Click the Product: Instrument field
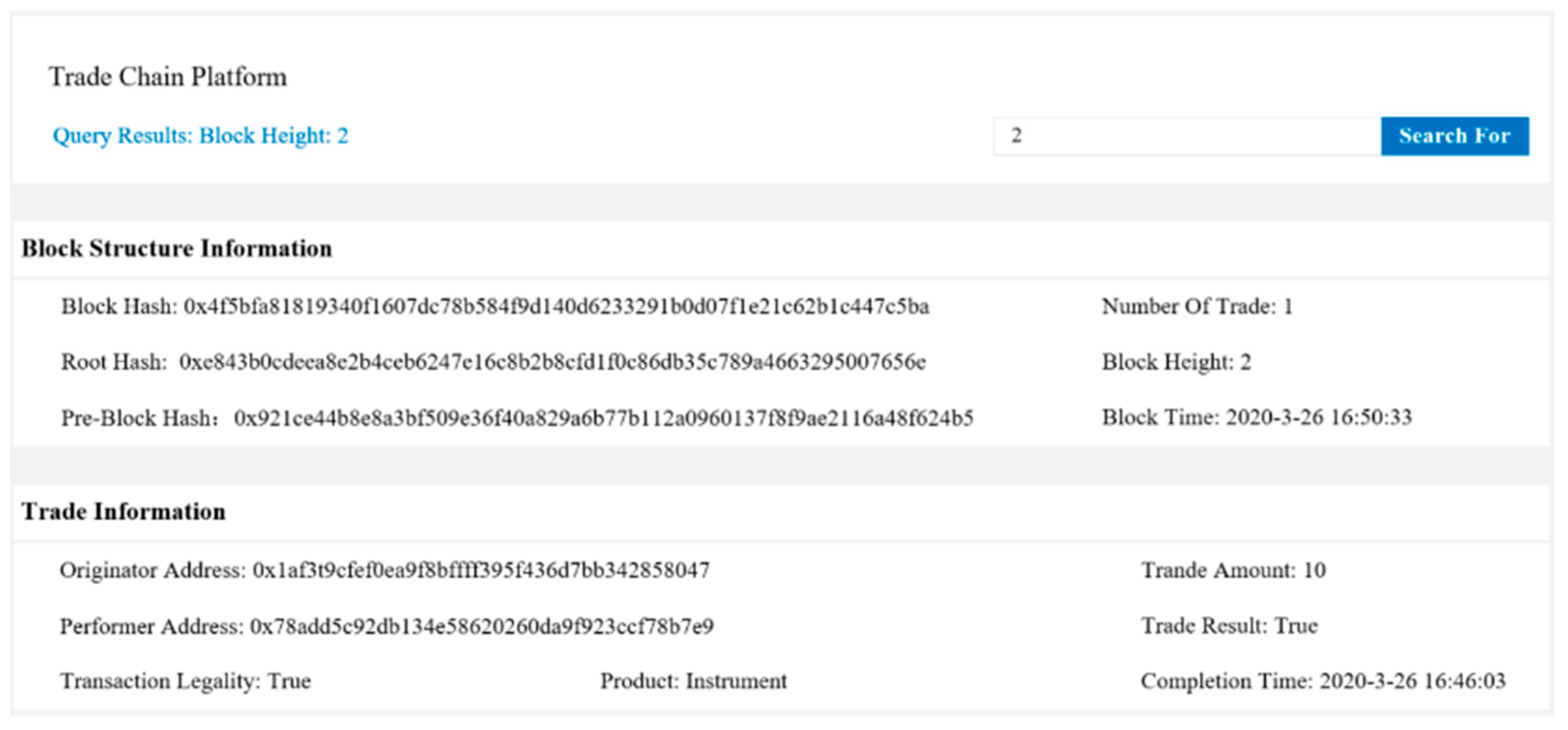This screenshot has height=730, width=1568. pyautogui.click(x=694, y=681)
